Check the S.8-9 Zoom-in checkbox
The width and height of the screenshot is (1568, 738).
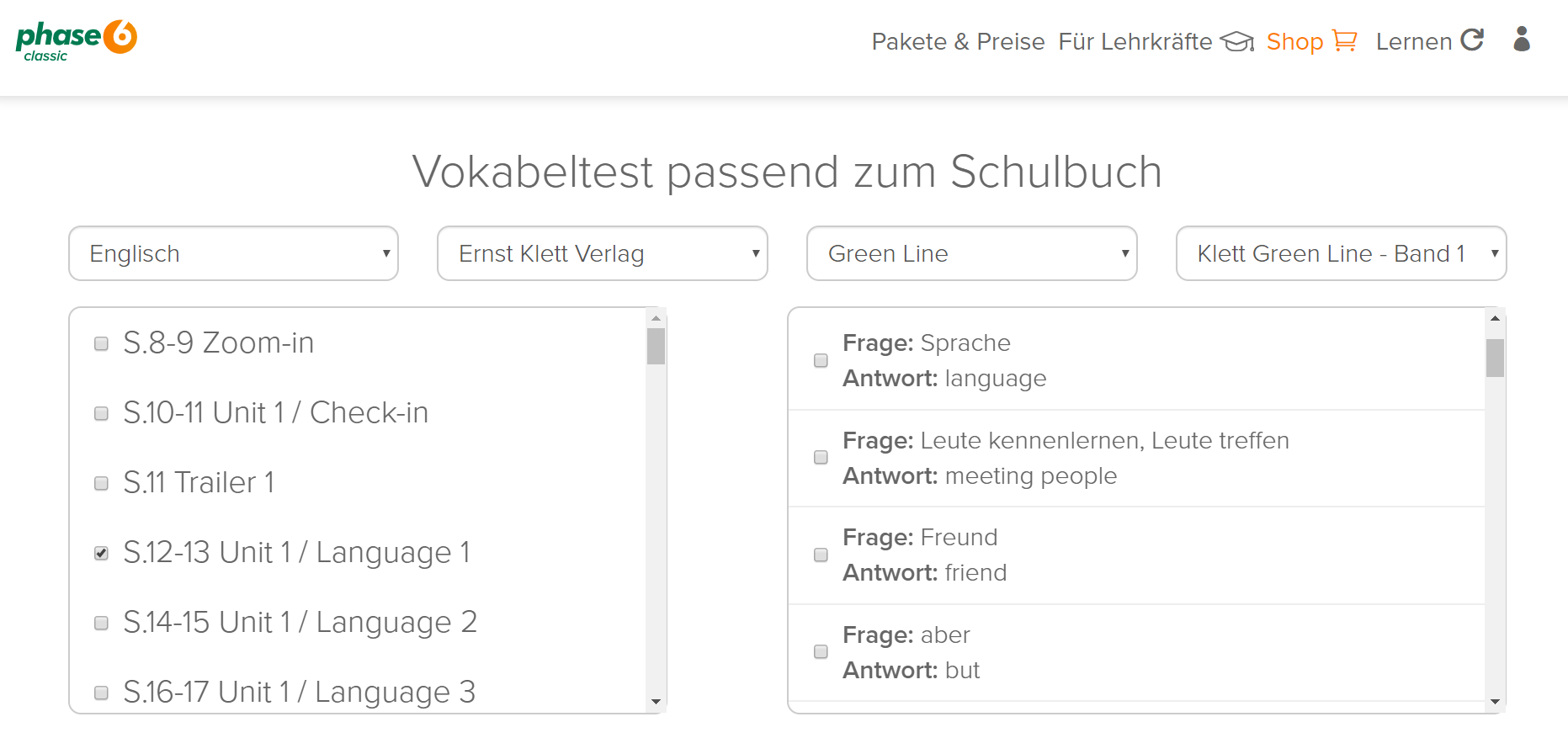tap(101, 343)
